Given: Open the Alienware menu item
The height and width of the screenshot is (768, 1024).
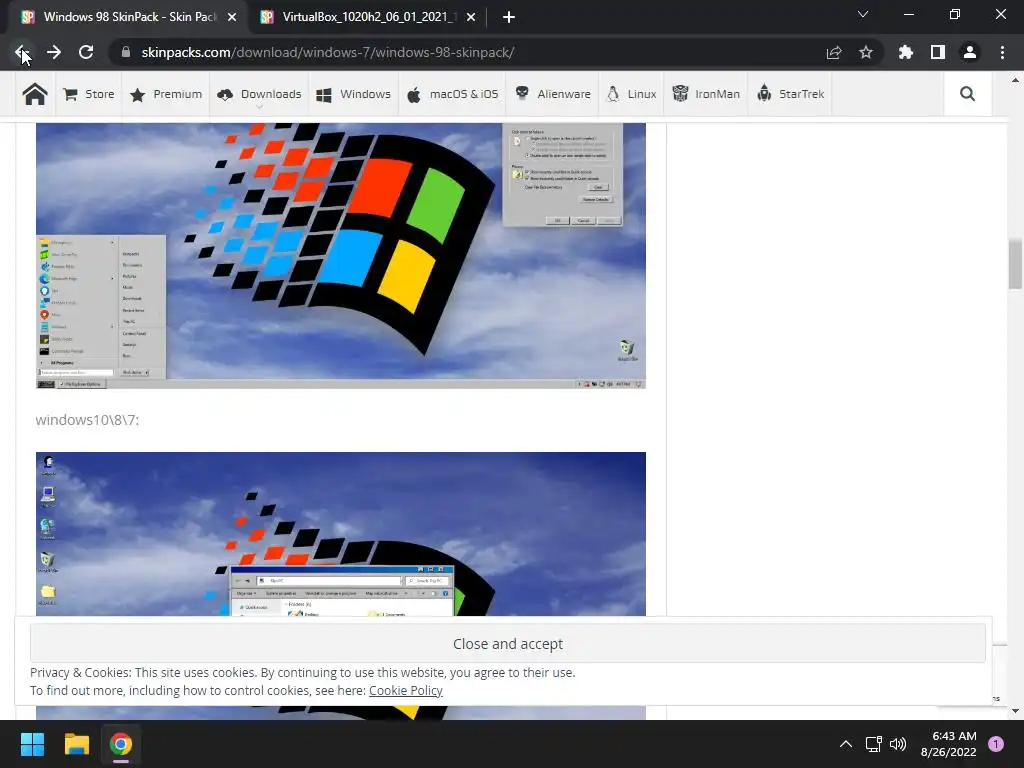Looking at the screenshot, I should coord(552,94).
